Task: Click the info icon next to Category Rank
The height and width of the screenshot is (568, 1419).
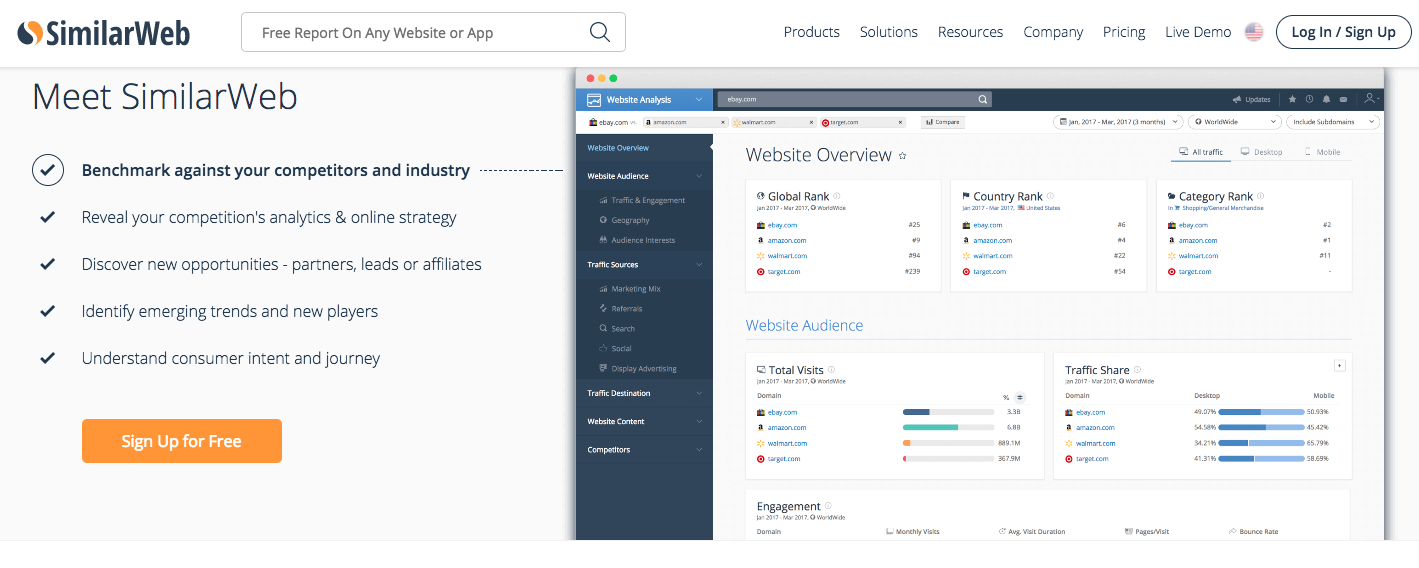Action: [1261, 196]
